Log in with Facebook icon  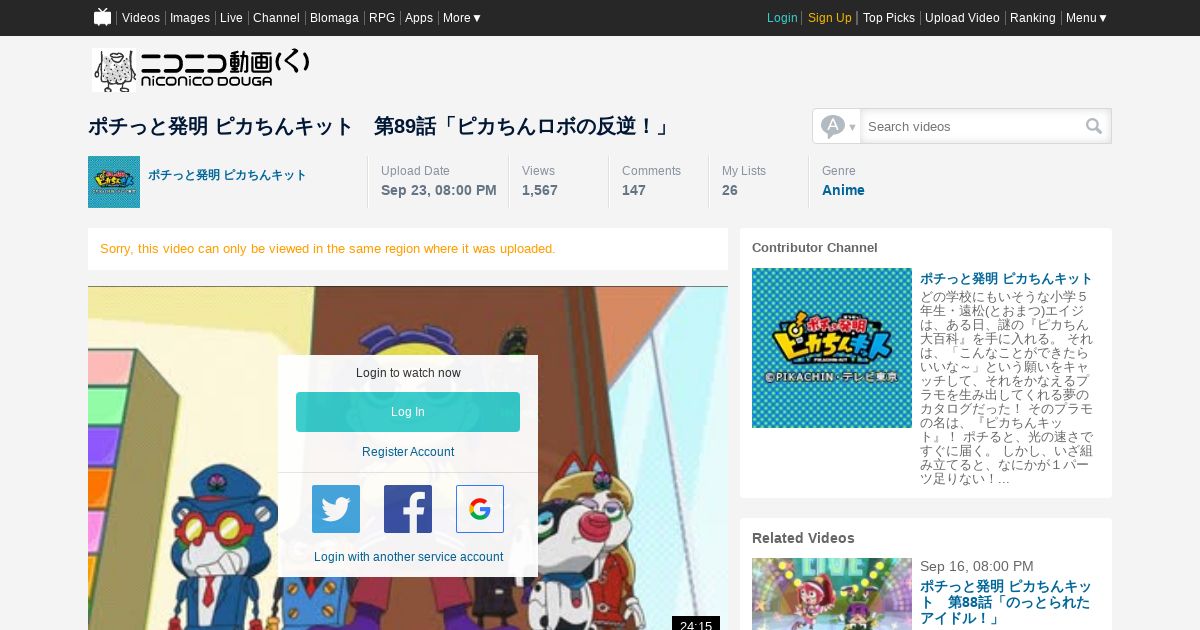pos(408,509)
